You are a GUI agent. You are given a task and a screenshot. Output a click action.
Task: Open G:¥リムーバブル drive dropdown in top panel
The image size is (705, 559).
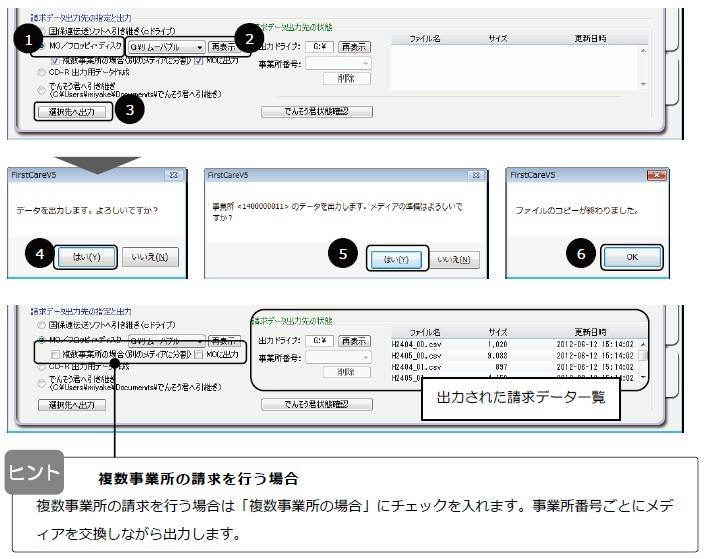tap(200, 46)
